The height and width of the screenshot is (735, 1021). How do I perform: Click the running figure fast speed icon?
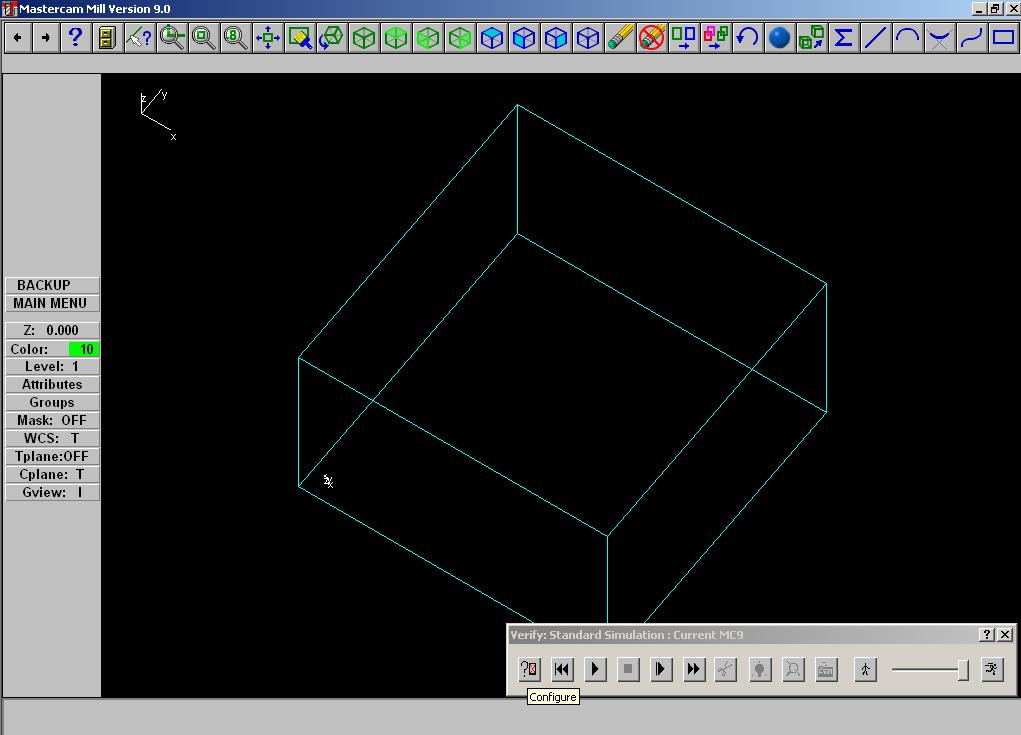coord(992,669)
